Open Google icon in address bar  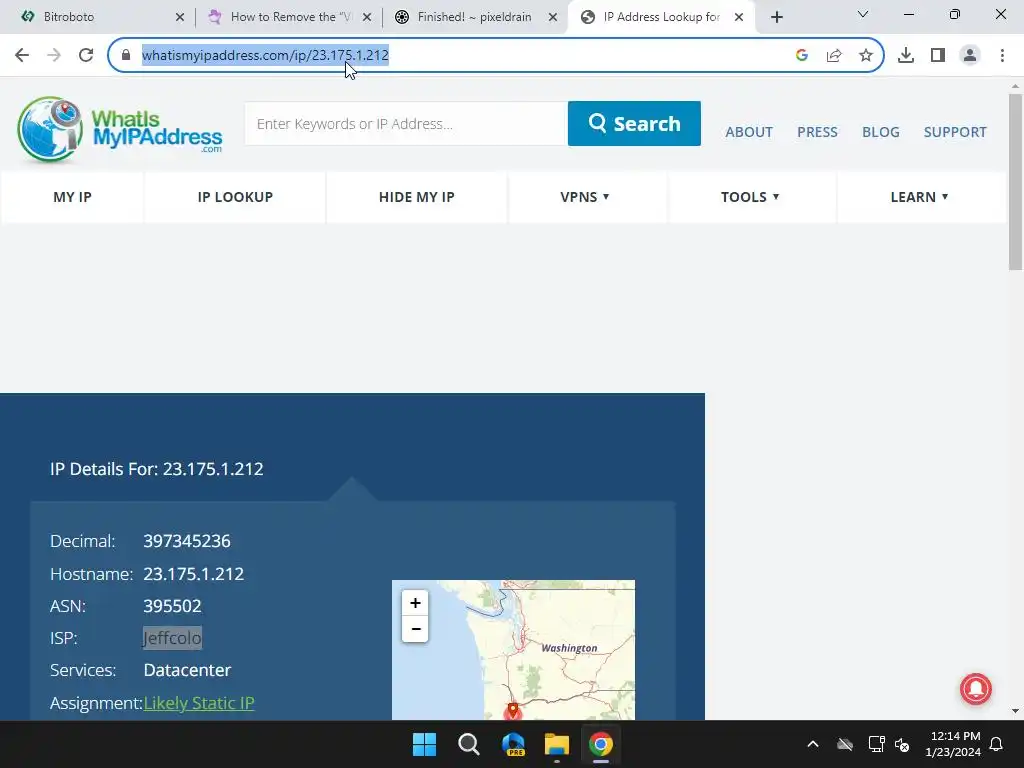[802, 56]
